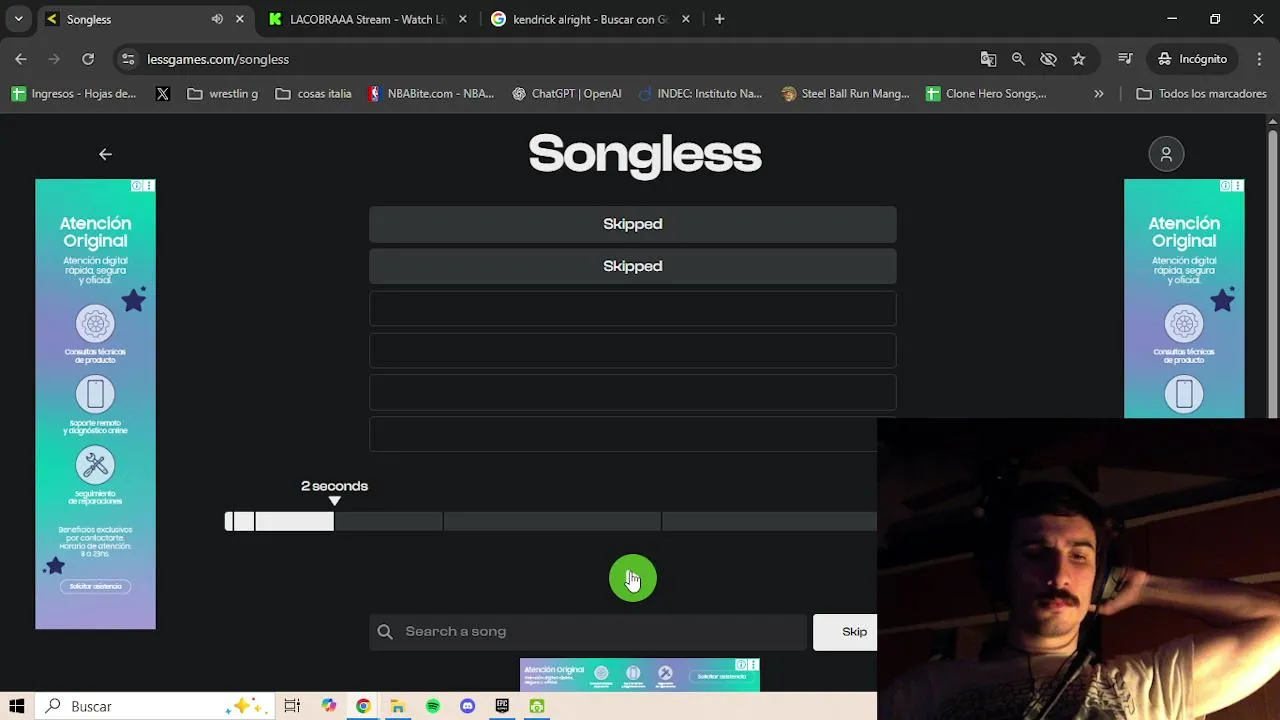Switch to the kendrick alright Google tab
Image resolution: width=1280 pixels, height=720 pixels.
[589, 19]
